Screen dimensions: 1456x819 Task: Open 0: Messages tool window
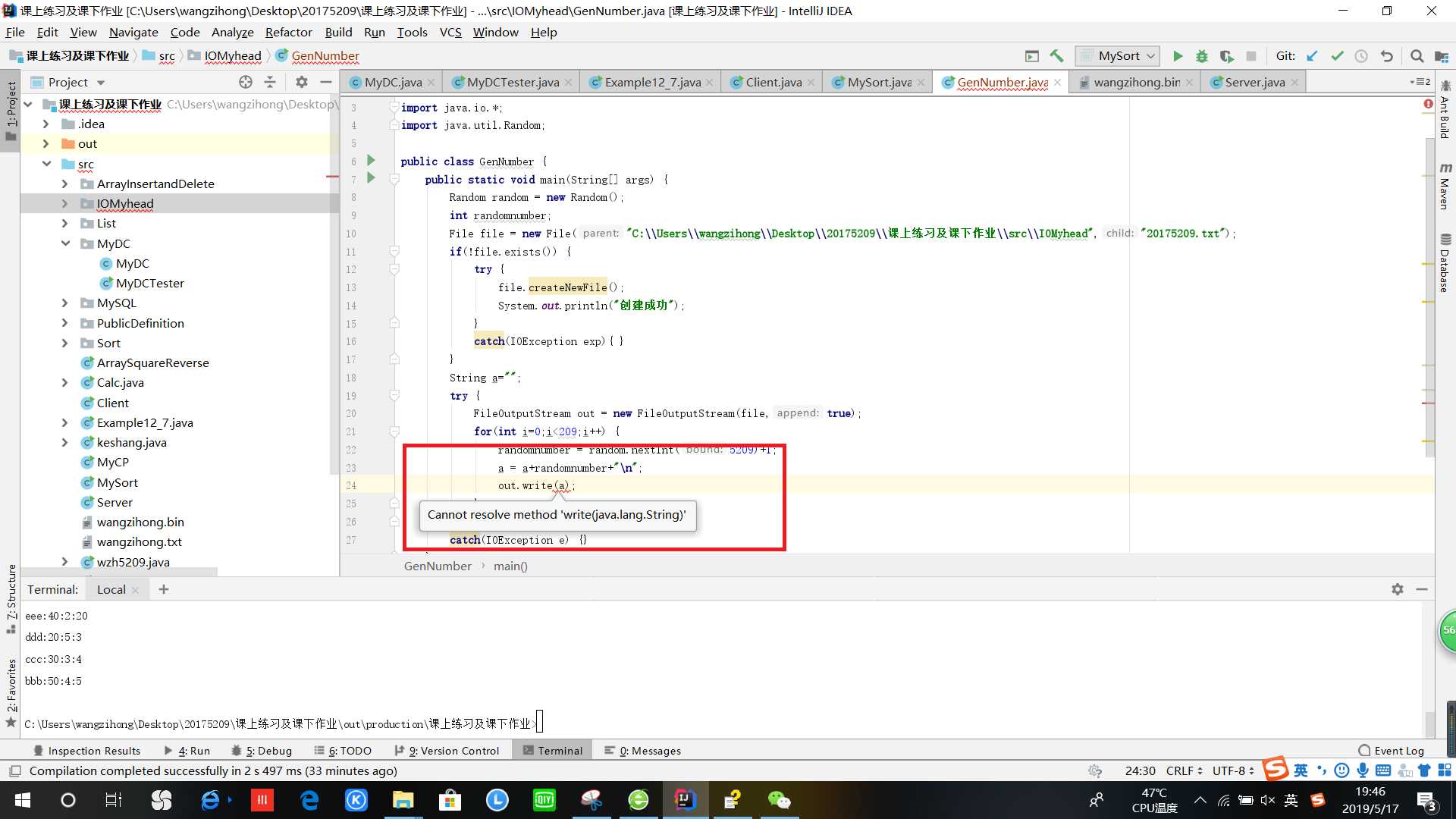[x=642, y=751]
